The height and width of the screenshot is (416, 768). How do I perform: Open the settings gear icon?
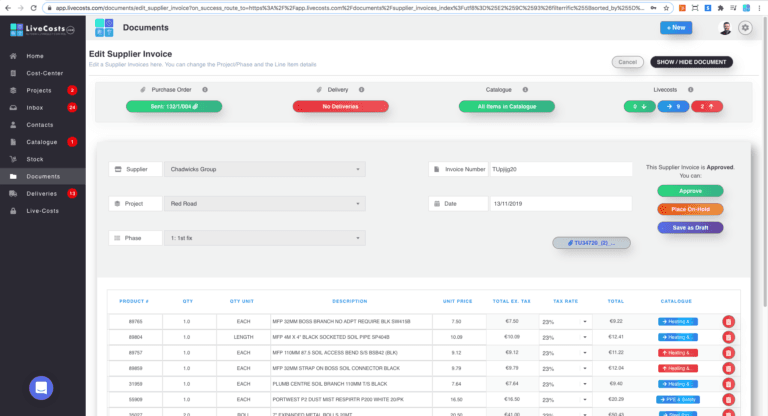tap(745, 28)
